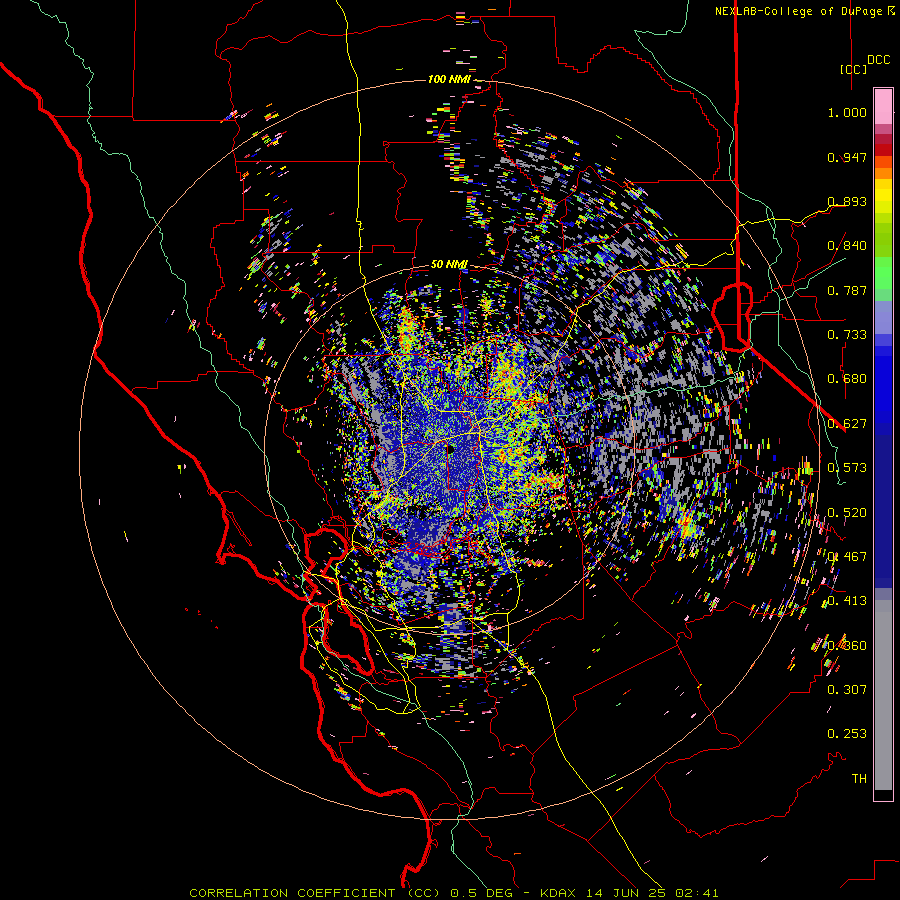Click the pink segment at the color bar's top

pos(883,106)
